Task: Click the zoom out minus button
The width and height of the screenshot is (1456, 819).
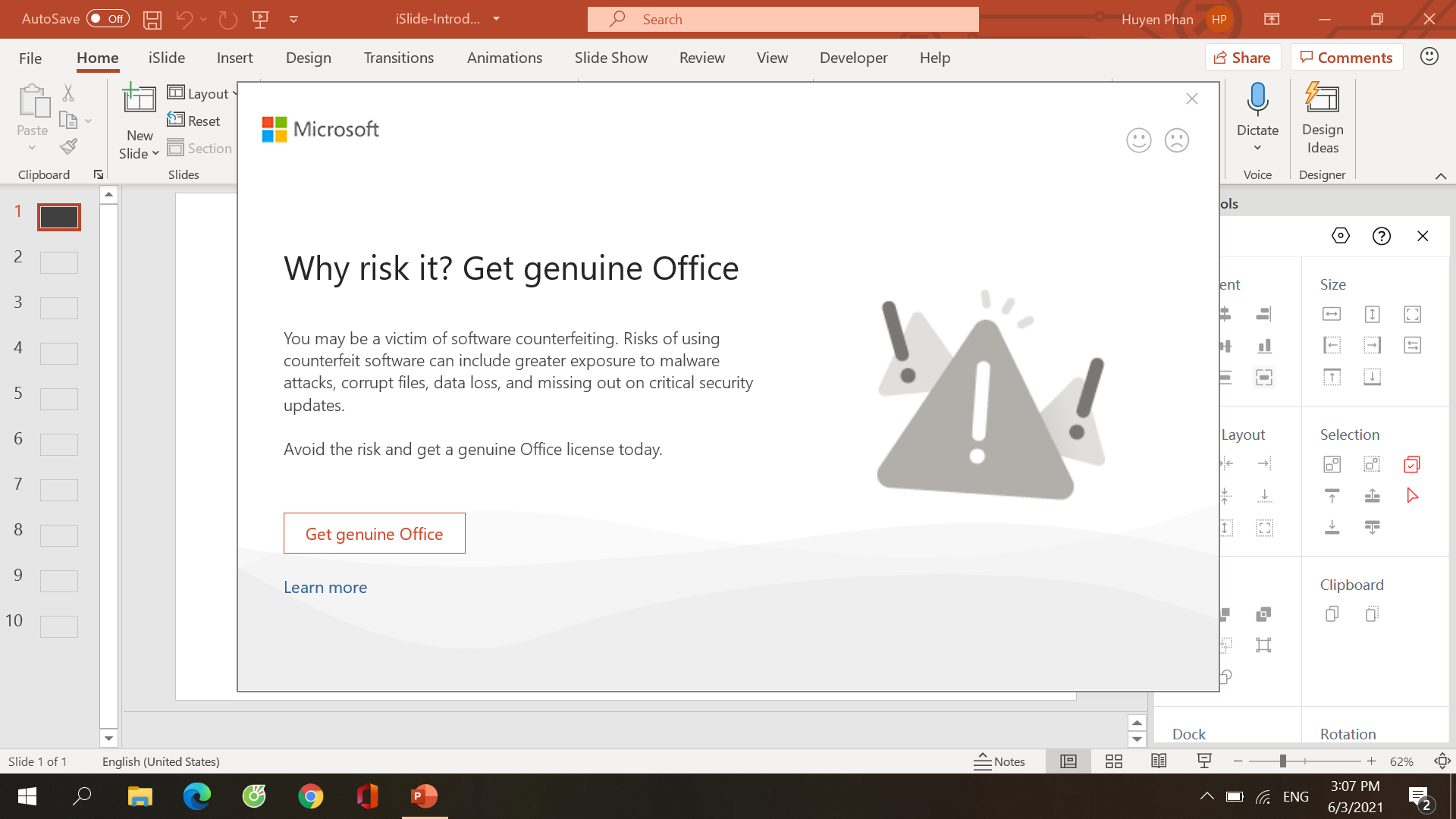Action: [x=1238, y=761]
